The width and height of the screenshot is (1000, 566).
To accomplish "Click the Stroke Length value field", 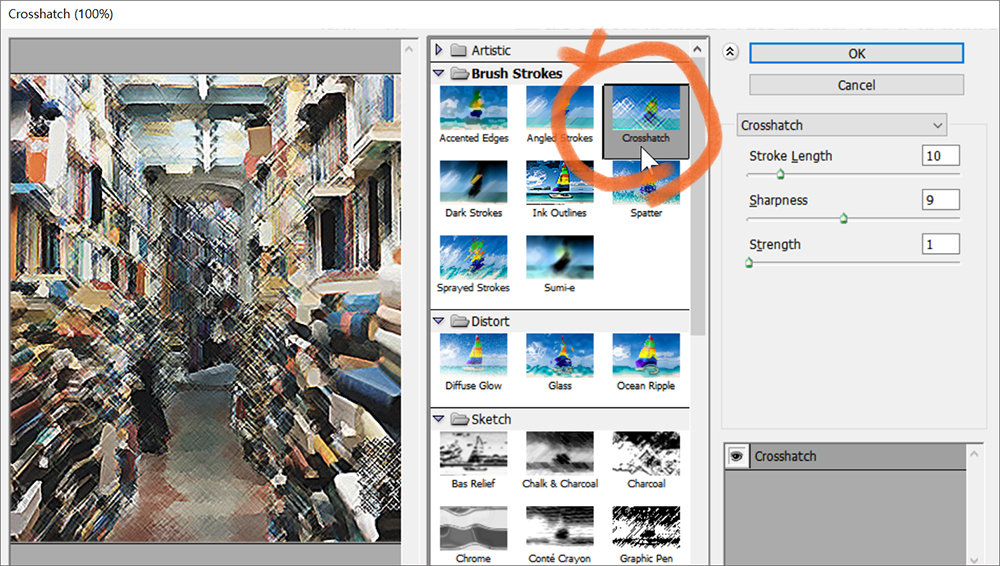I will click(940, 156).
